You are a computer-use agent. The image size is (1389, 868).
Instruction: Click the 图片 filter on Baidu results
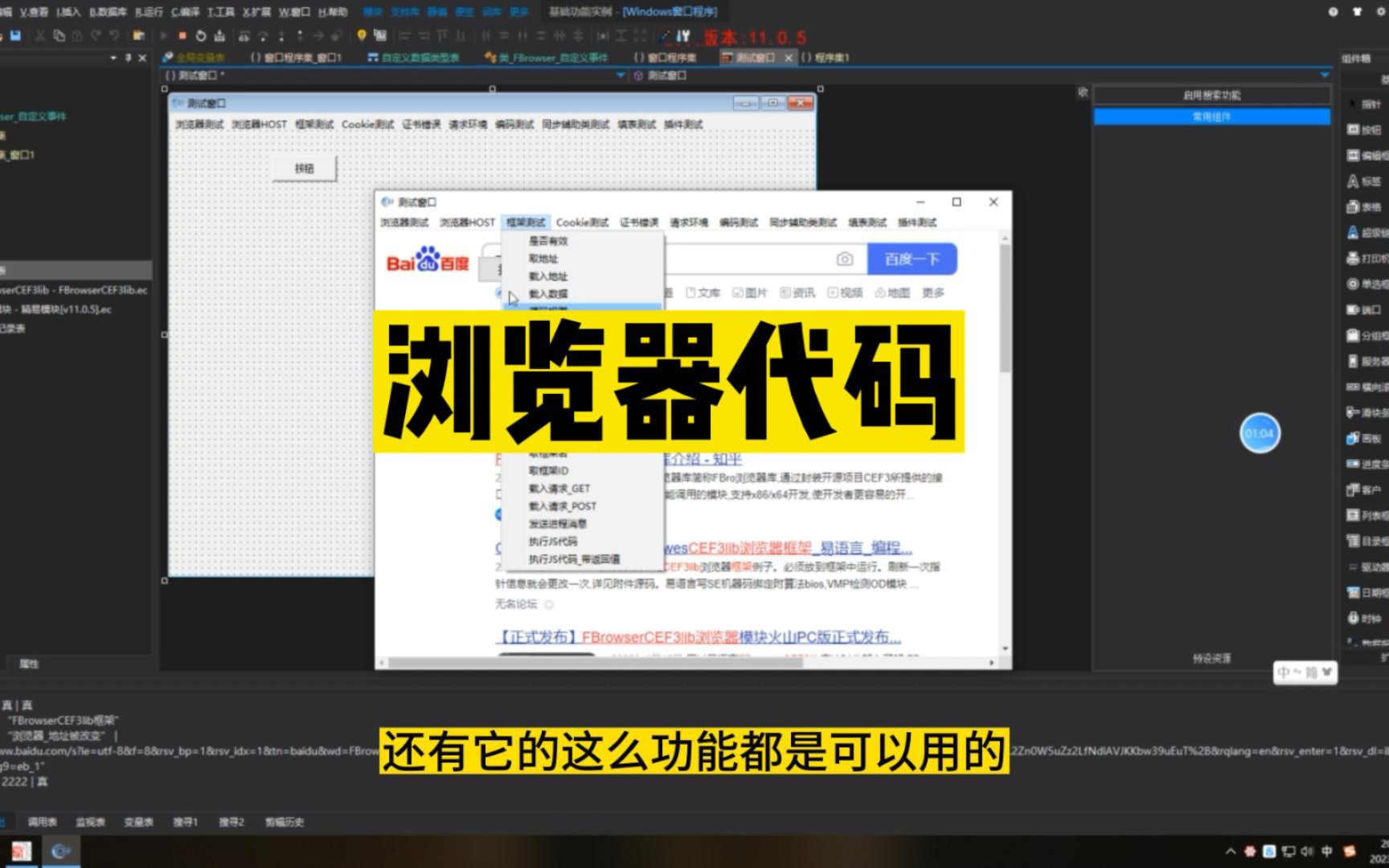tap(750, 293)
